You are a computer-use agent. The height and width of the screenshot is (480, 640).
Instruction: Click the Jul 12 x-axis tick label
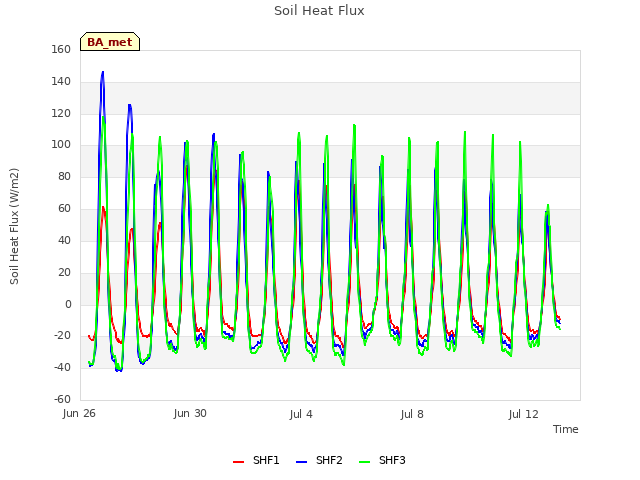[524, 414]
